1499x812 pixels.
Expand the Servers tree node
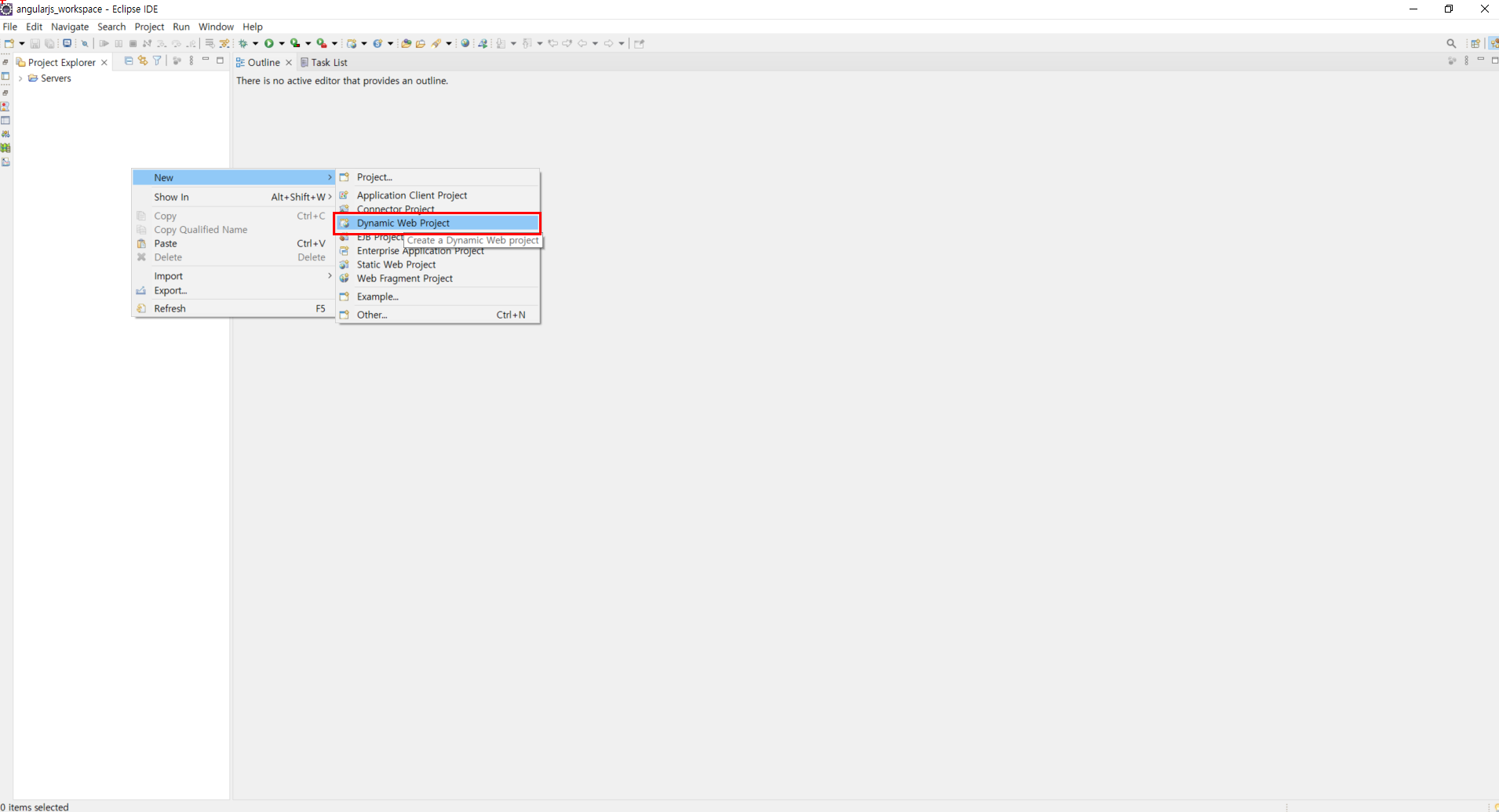click(x=20, y=78)
